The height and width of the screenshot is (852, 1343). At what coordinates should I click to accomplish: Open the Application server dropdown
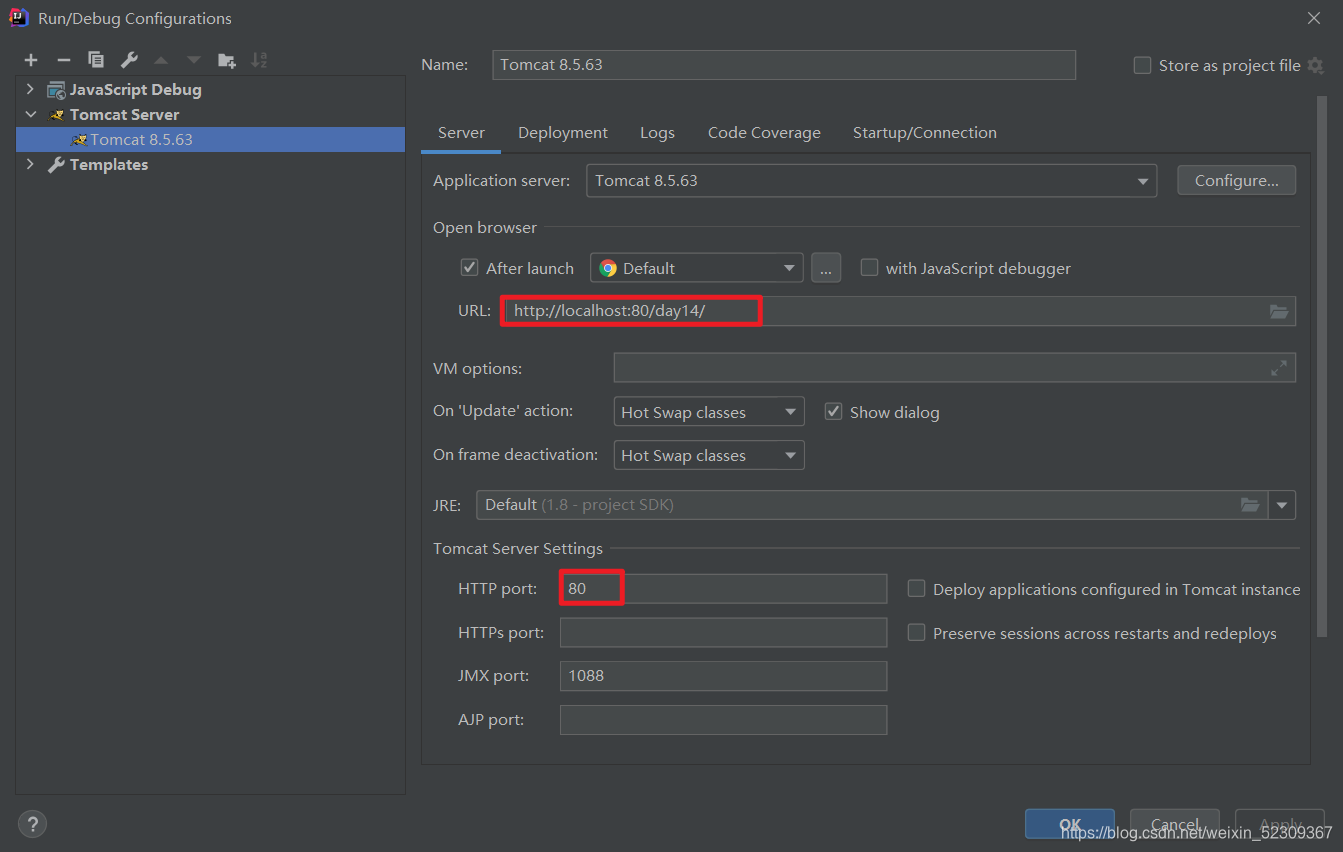click(x=871, y=181)
